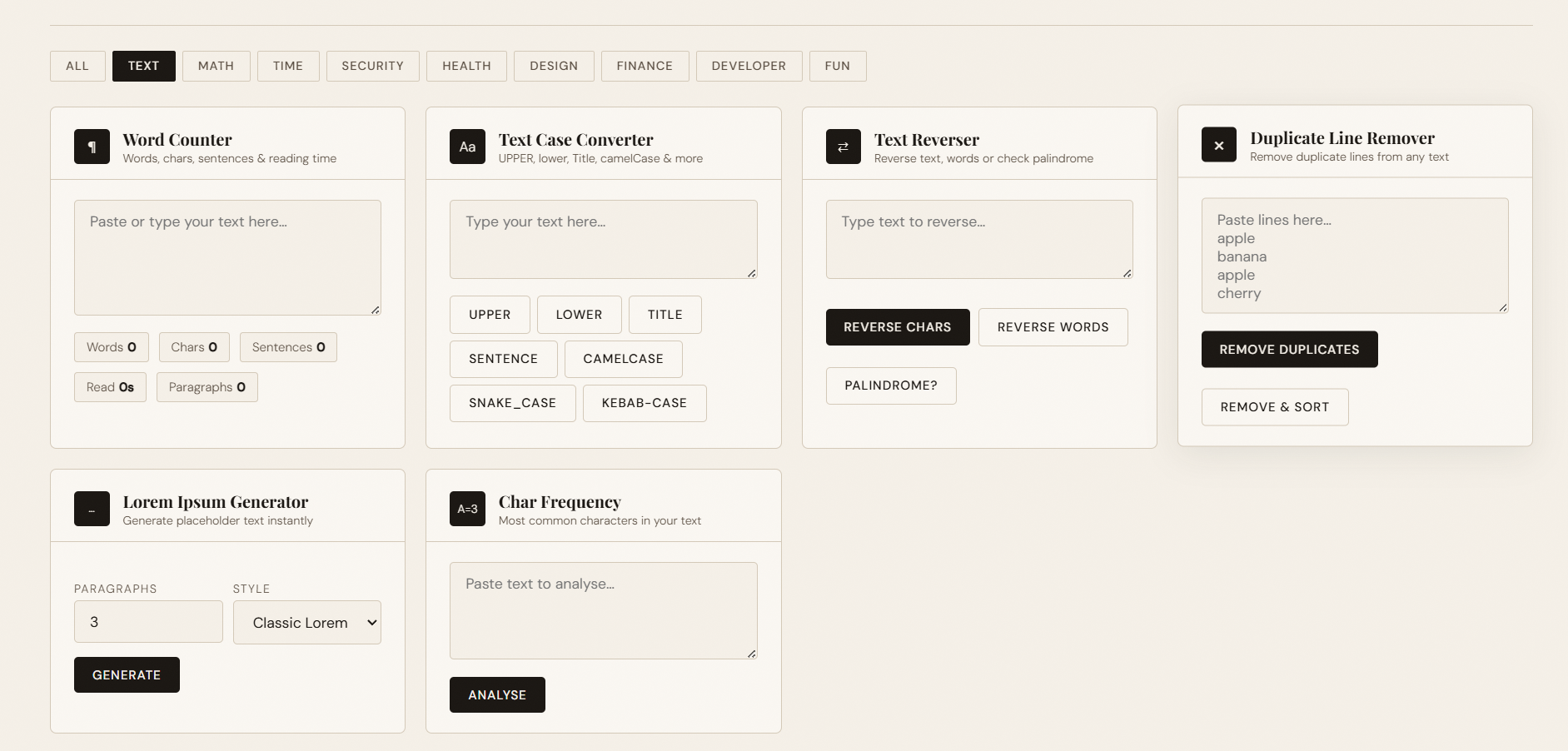Grab the Char Frequency textarea resize handle

pos(751,654)
